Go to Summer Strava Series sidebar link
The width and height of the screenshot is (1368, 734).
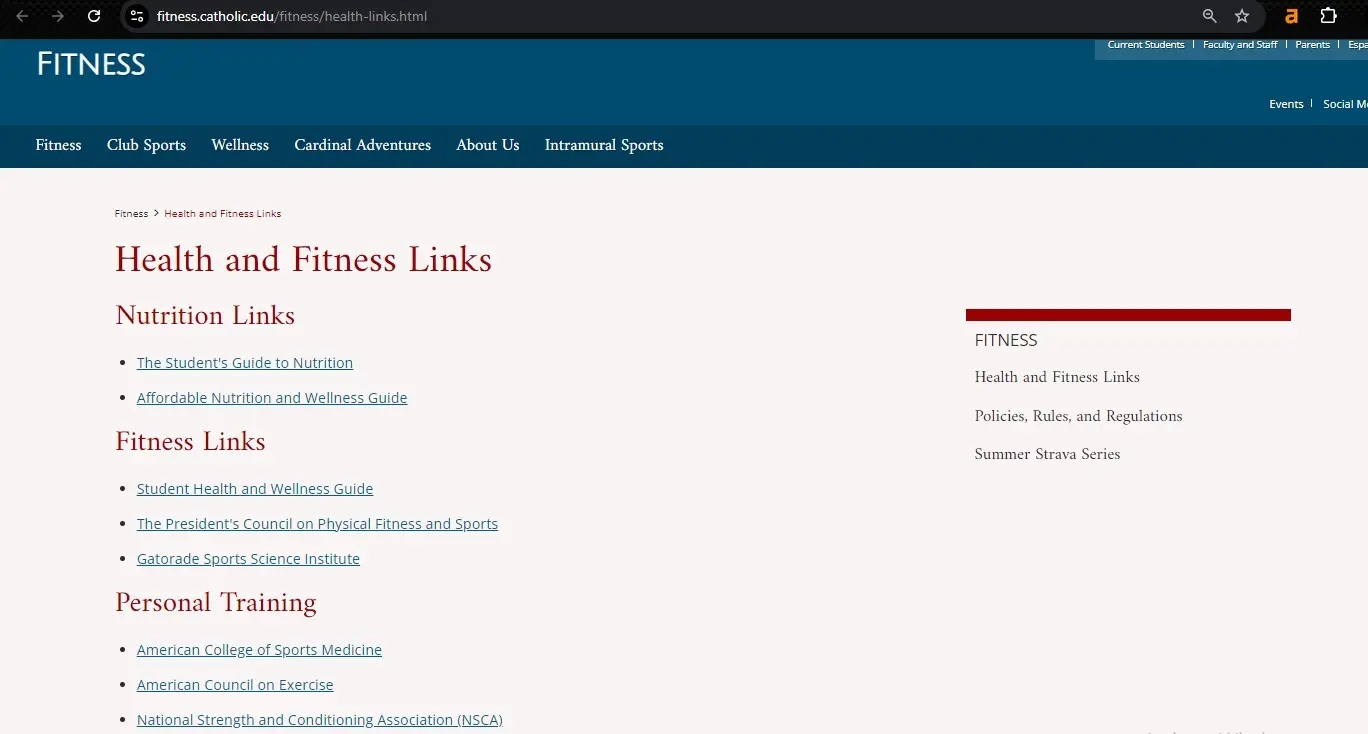pyautogui.click(x=1047, y=454)
